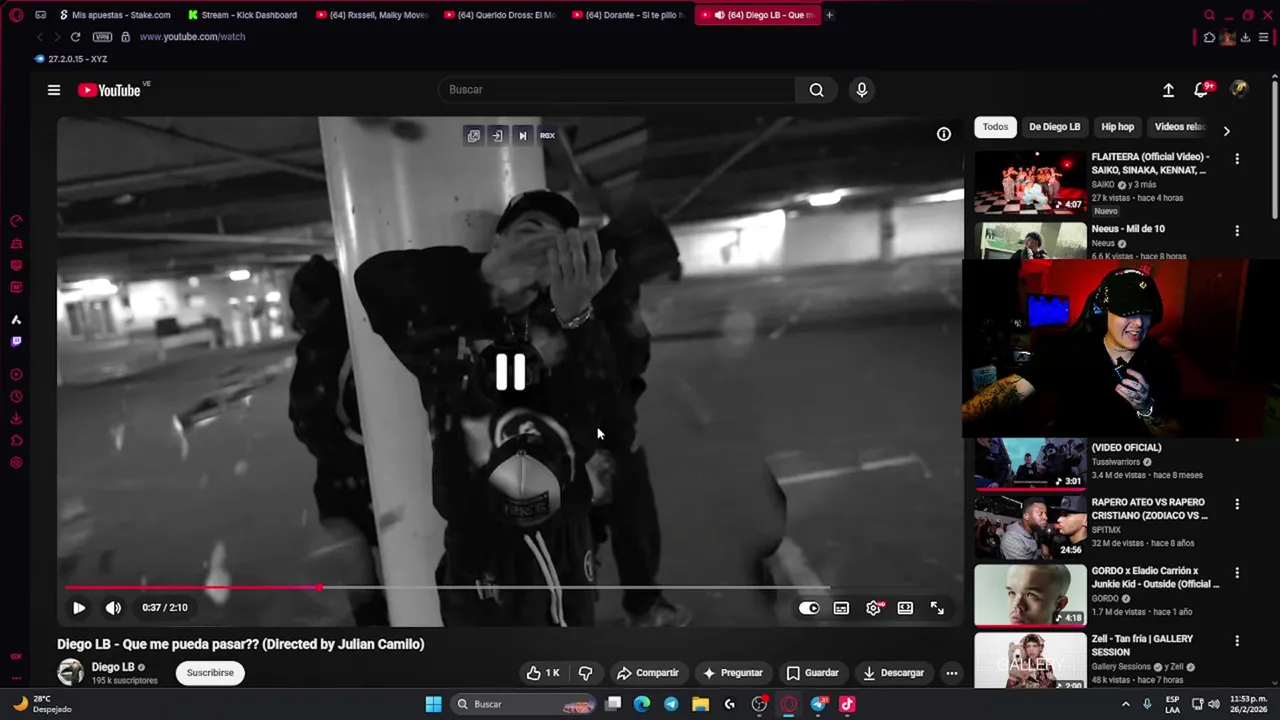Open YouTube notifications bell
This screenshot has width=1280, height=720.
[x=1202, y=90]
